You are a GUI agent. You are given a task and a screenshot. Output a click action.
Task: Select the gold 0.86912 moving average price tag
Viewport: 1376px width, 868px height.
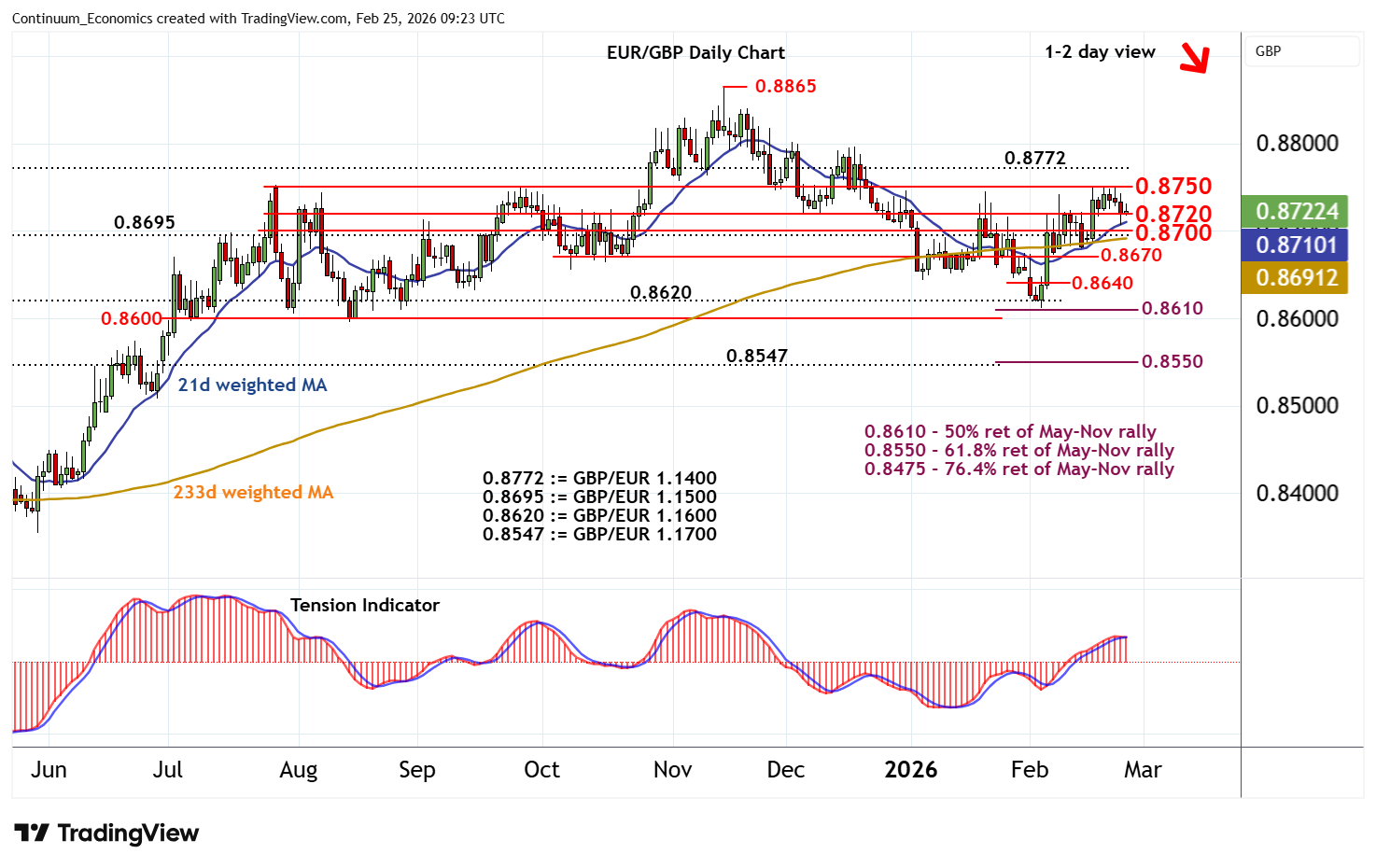point(1296,277)
